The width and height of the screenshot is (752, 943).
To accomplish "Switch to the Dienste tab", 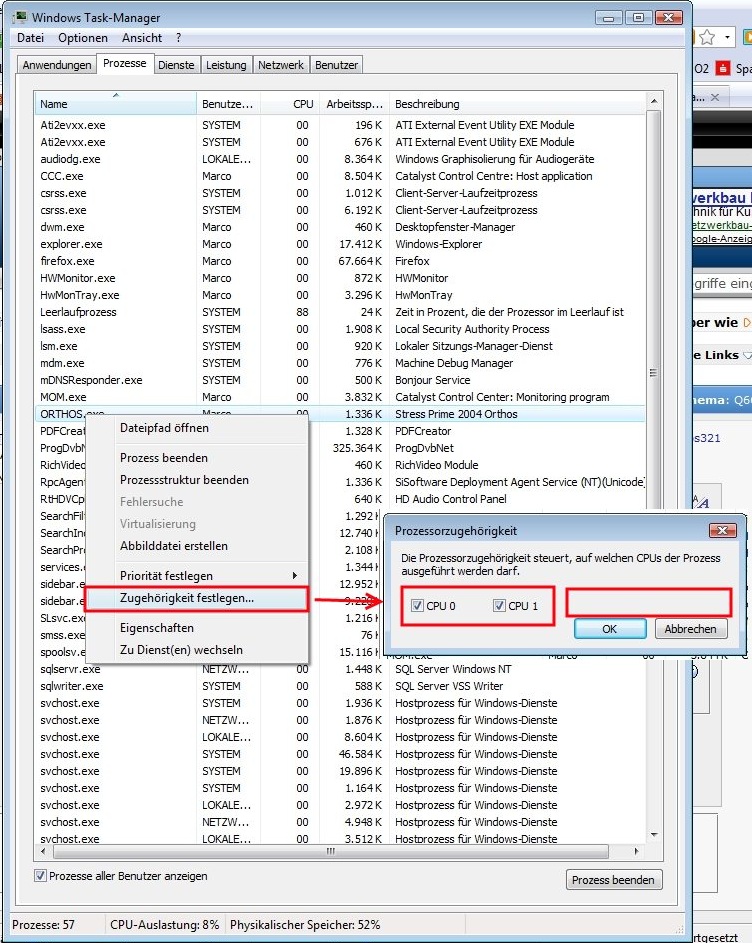I will click(x=176, y=65).
